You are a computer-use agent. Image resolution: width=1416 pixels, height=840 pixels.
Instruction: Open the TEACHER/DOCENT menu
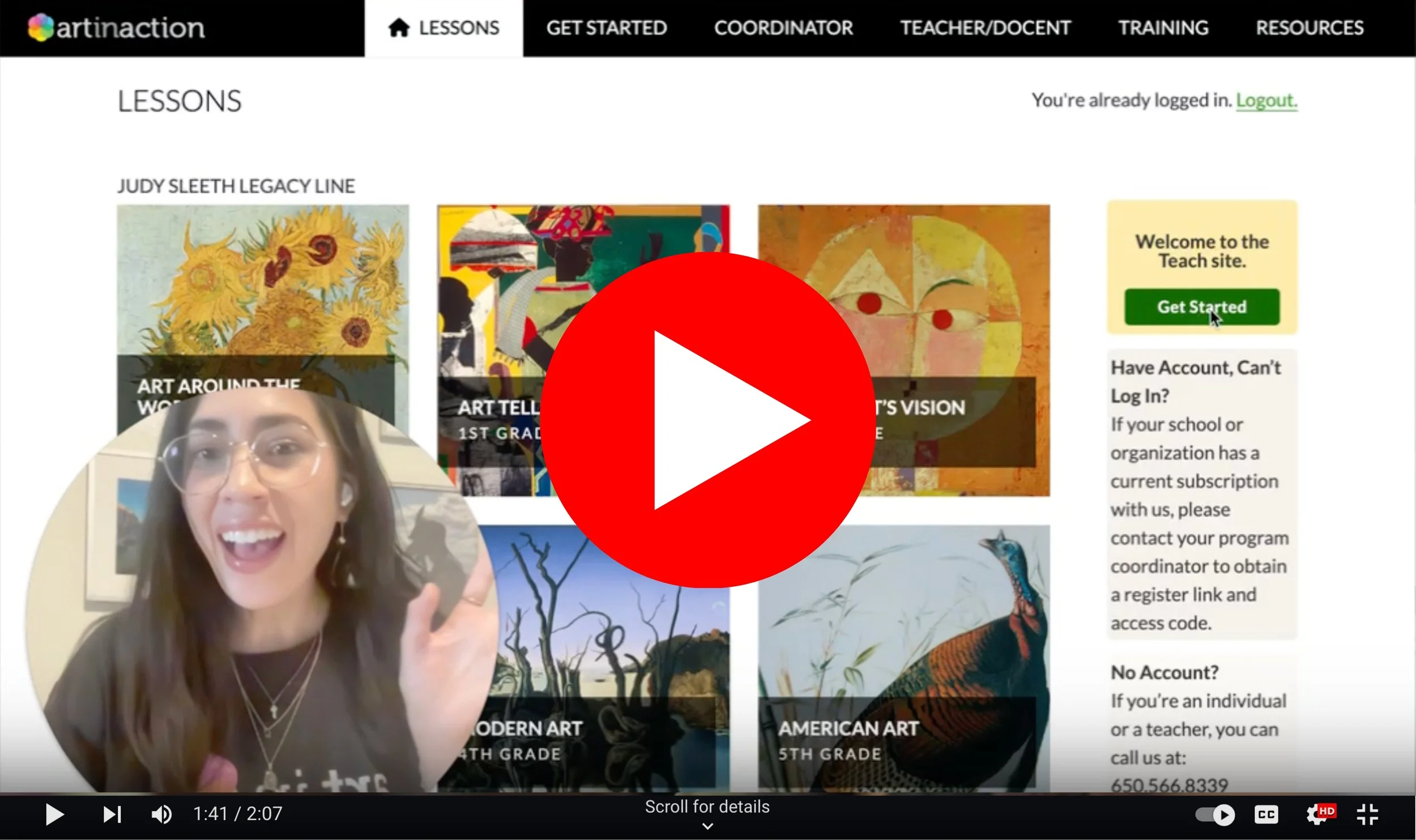click(985, 28)
